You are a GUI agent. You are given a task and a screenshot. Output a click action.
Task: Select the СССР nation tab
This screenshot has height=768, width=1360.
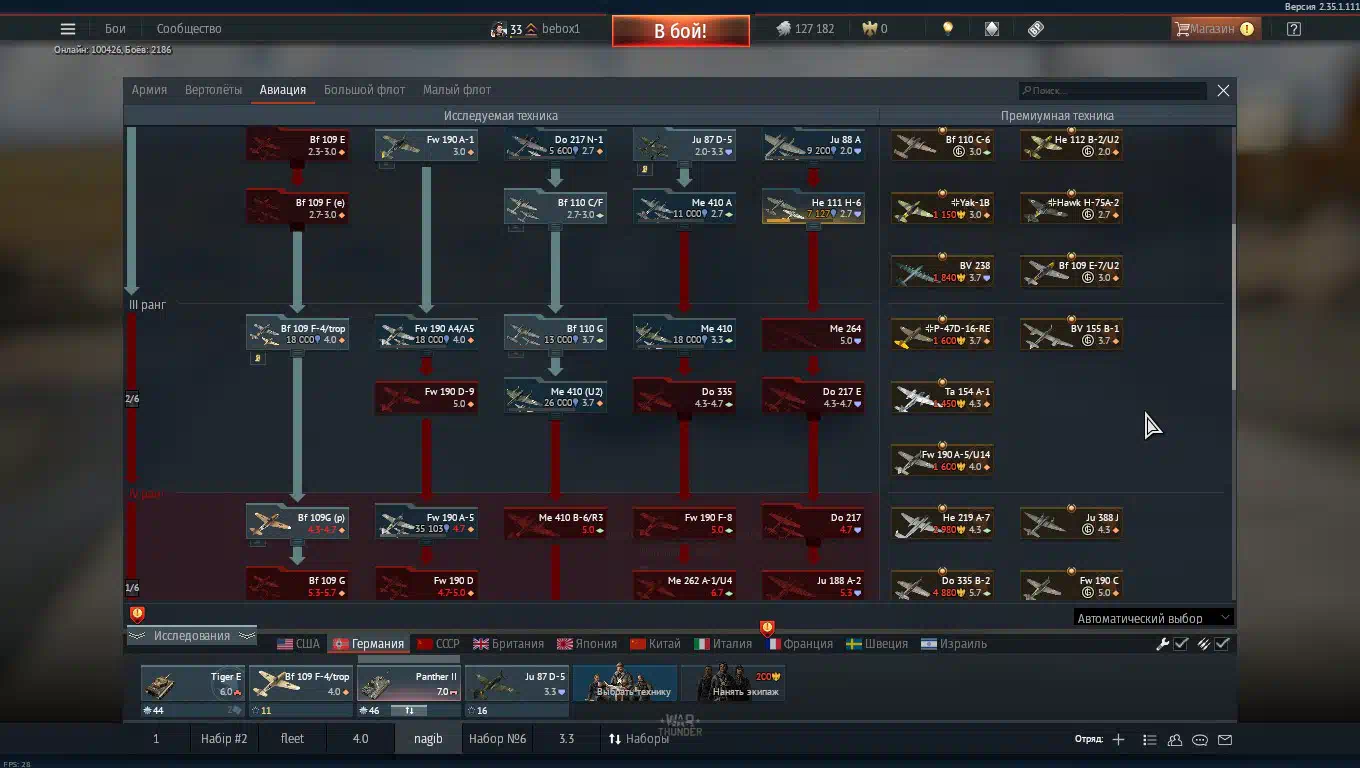click(438, 644)
